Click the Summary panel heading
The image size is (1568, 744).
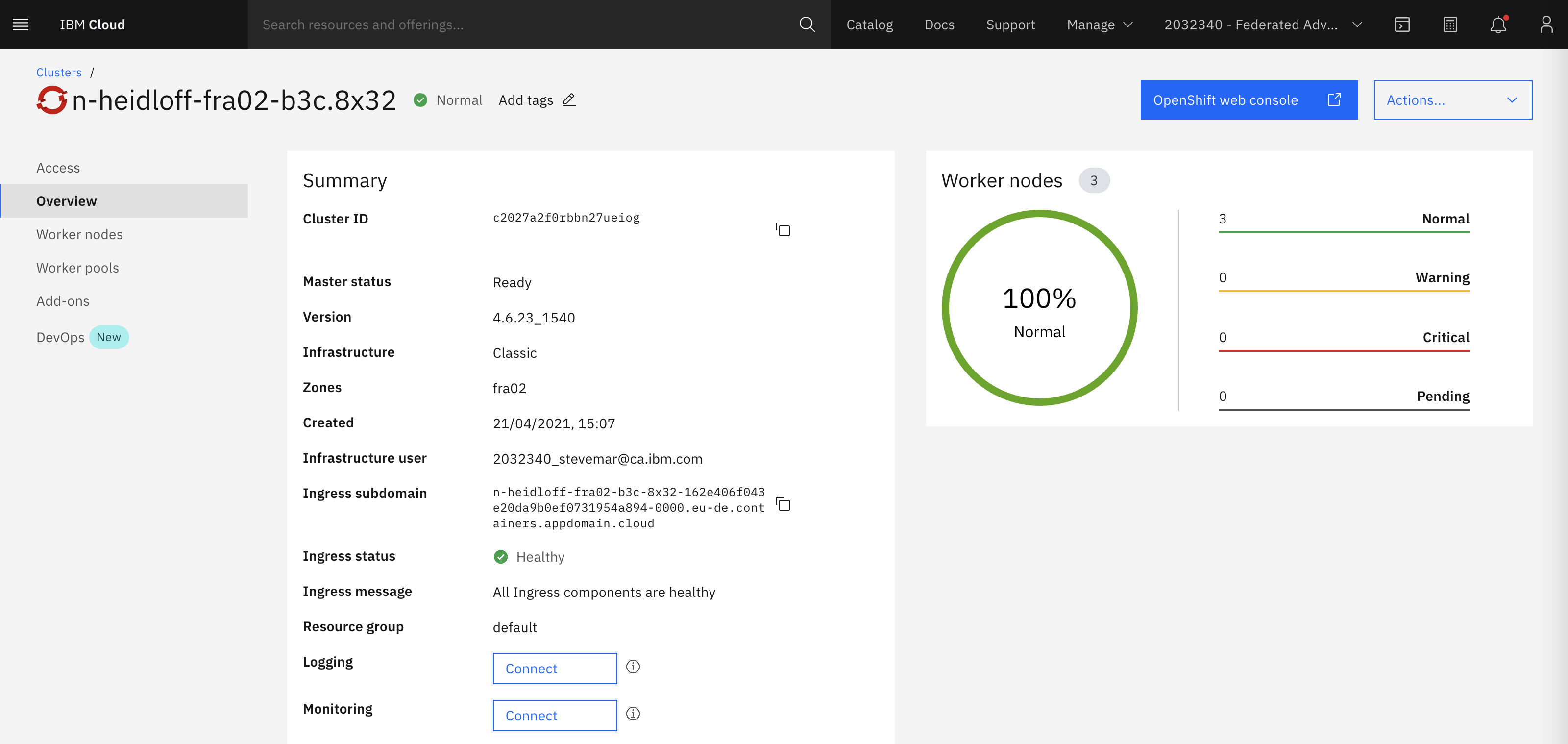point(344,180)
